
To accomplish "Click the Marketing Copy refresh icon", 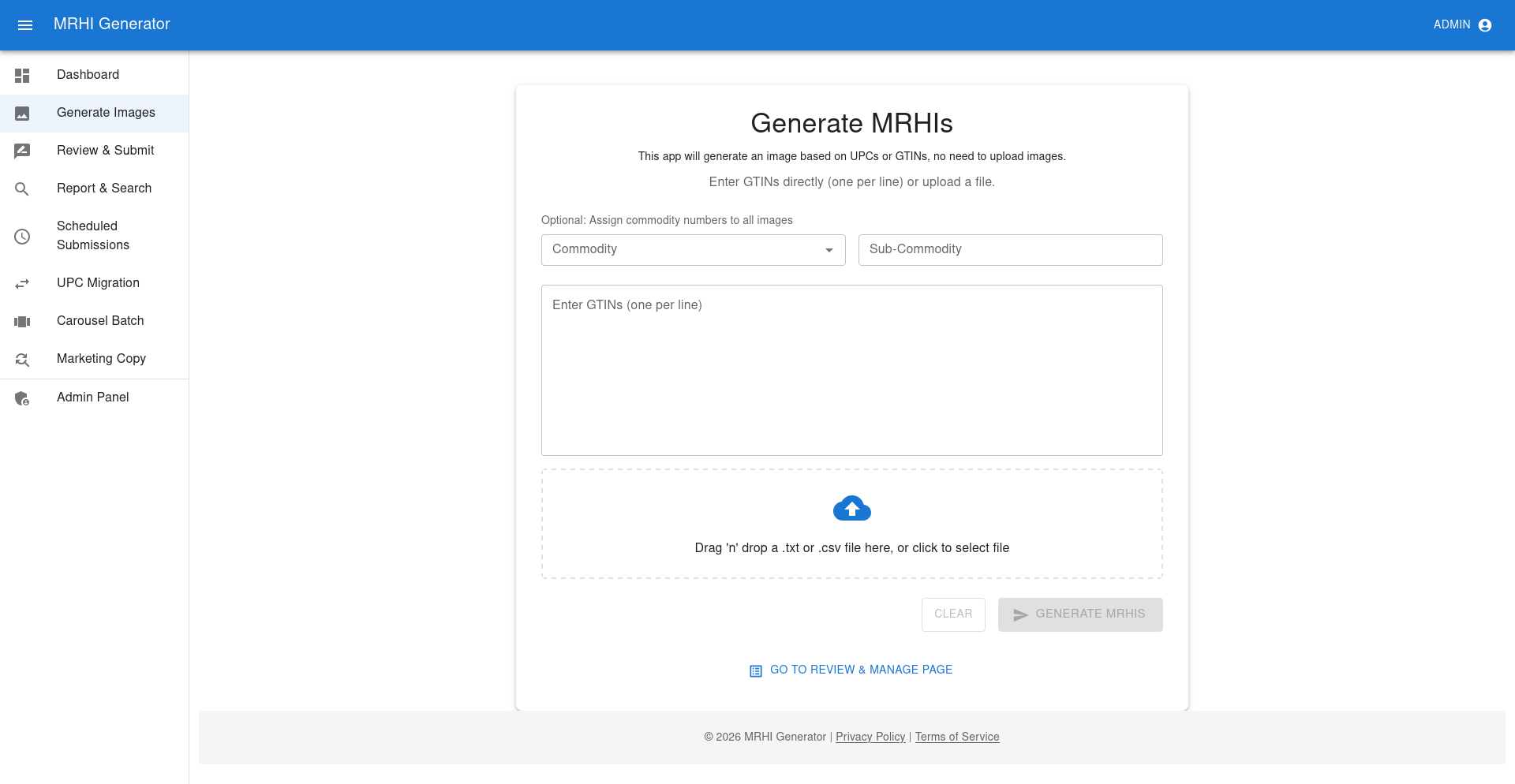I will 21,359.
